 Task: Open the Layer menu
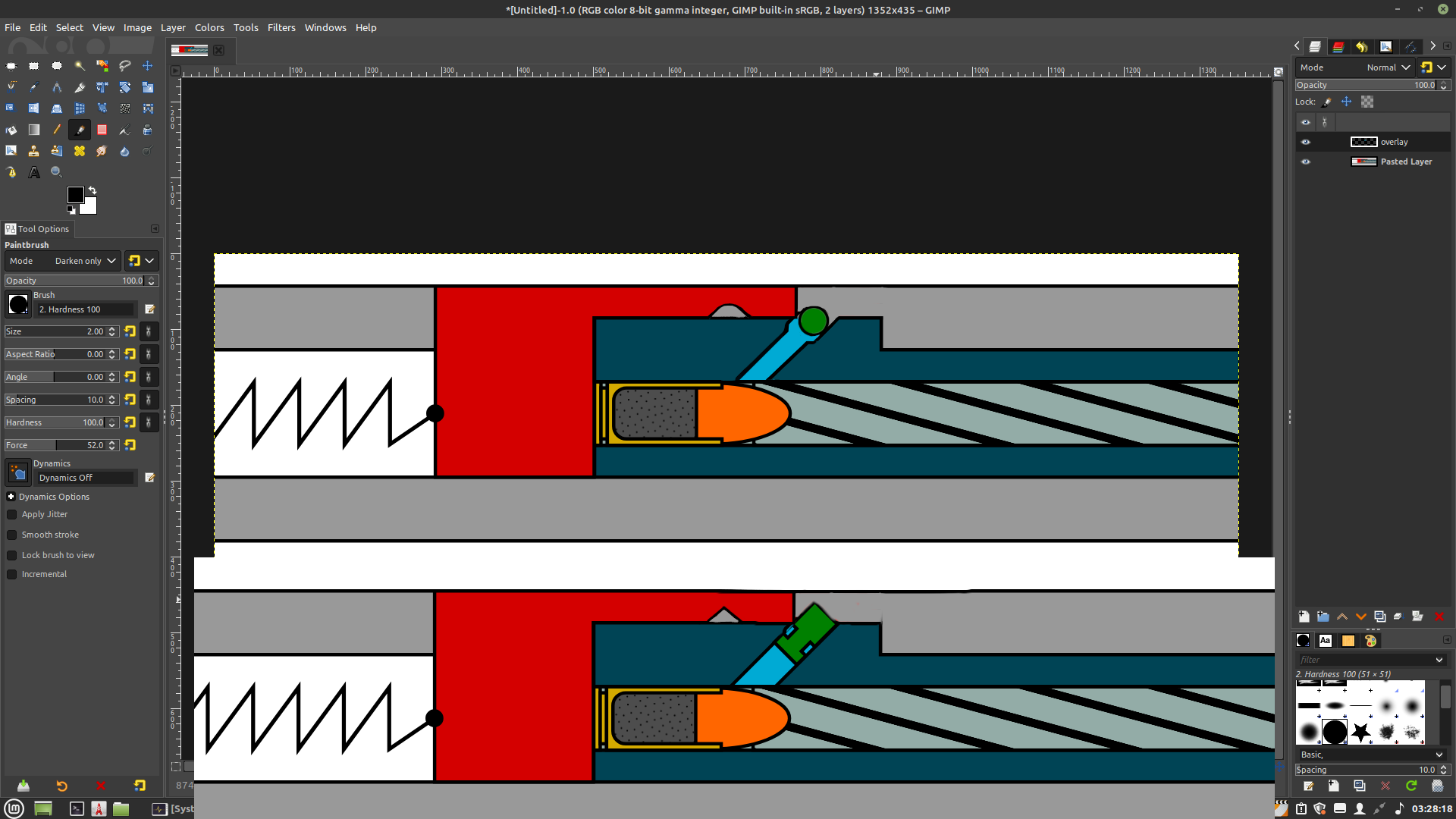173,27
